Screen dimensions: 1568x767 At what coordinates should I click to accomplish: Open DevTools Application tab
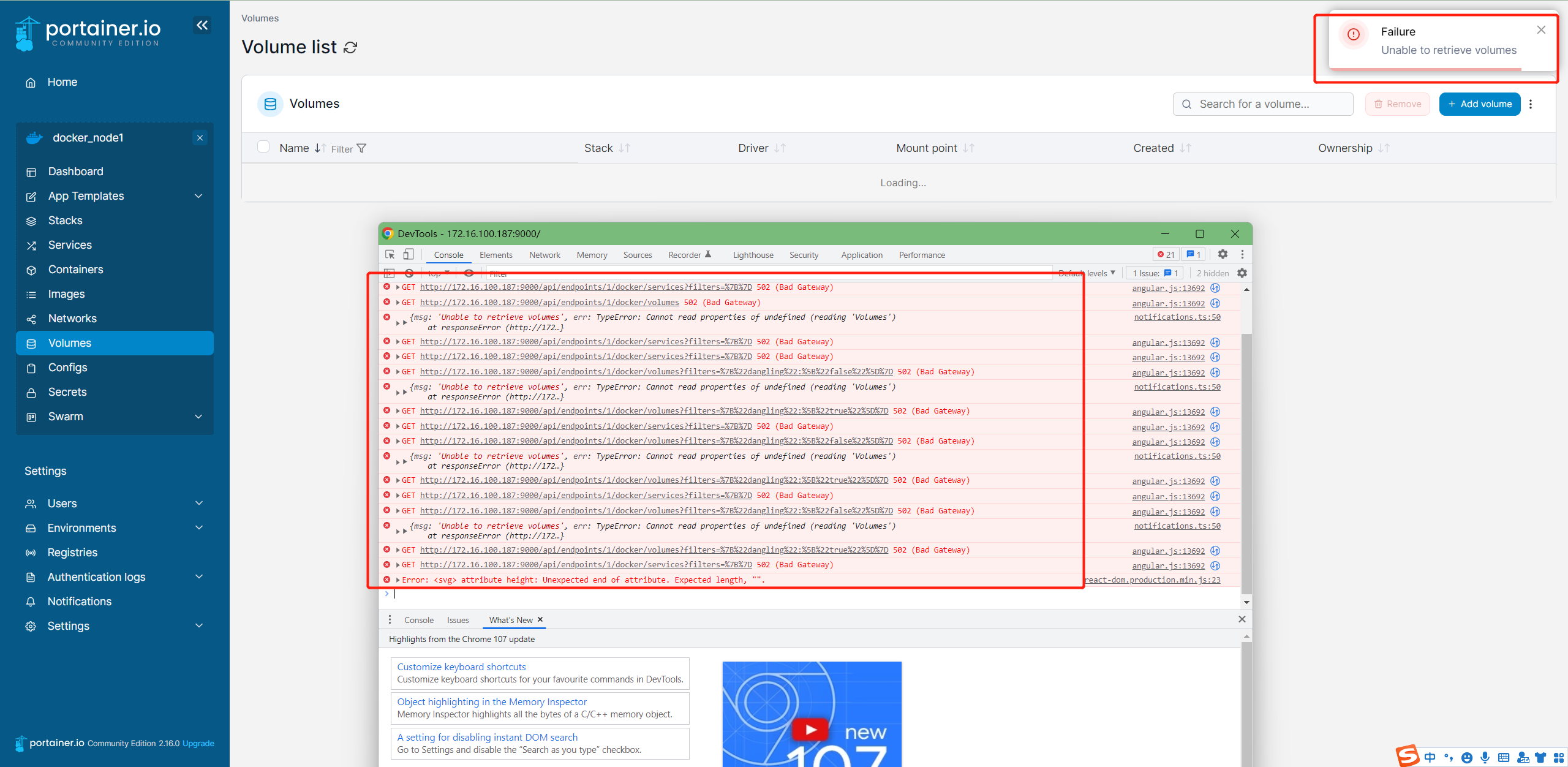tap(862, 255)
